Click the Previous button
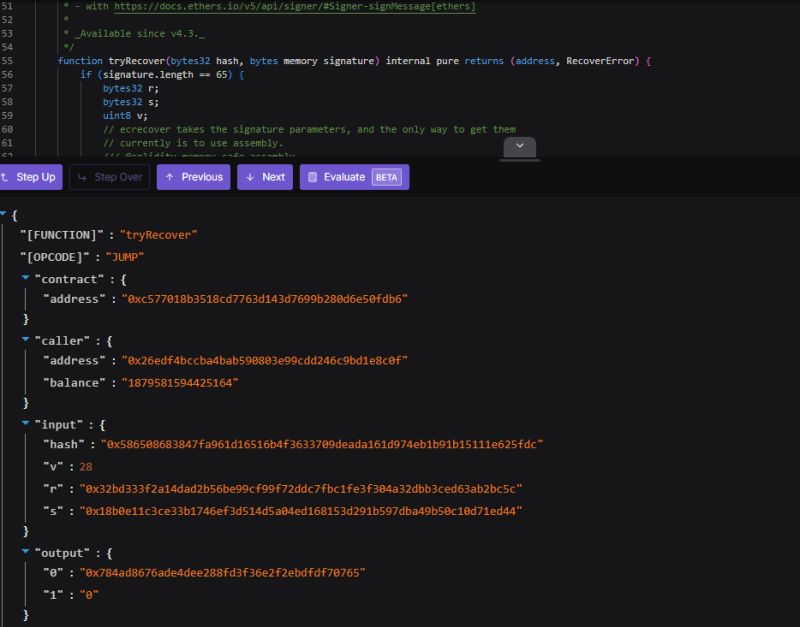This screenshot has height=627, width=800. click(x=194, y=177)
